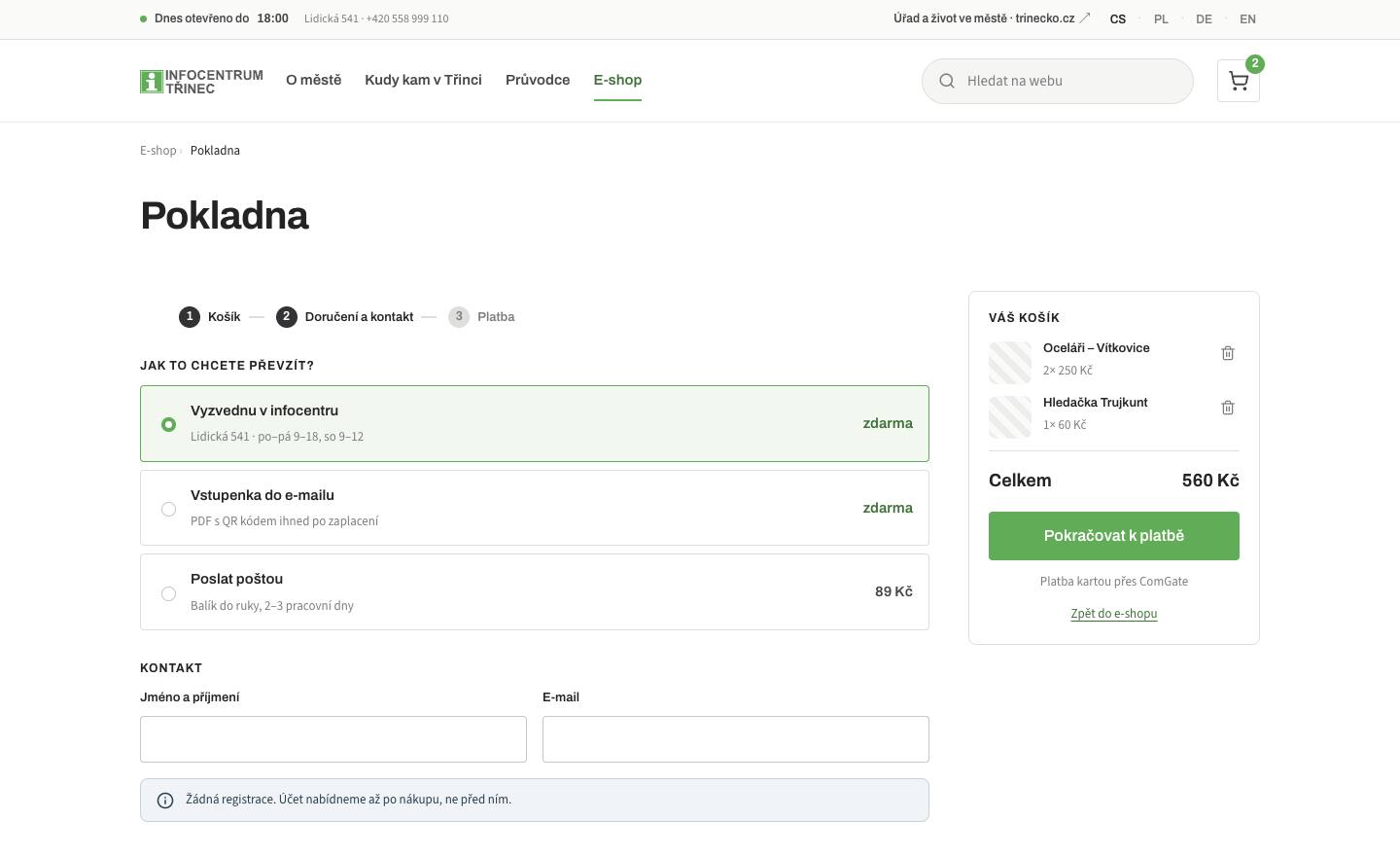Click Pokračovat k platbě button
The width and height of the screenshot is (1400, 856).
[x=1114, y=536]
